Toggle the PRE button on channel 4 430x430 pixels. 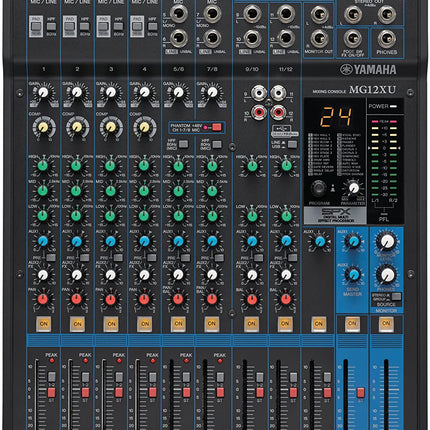152,257
